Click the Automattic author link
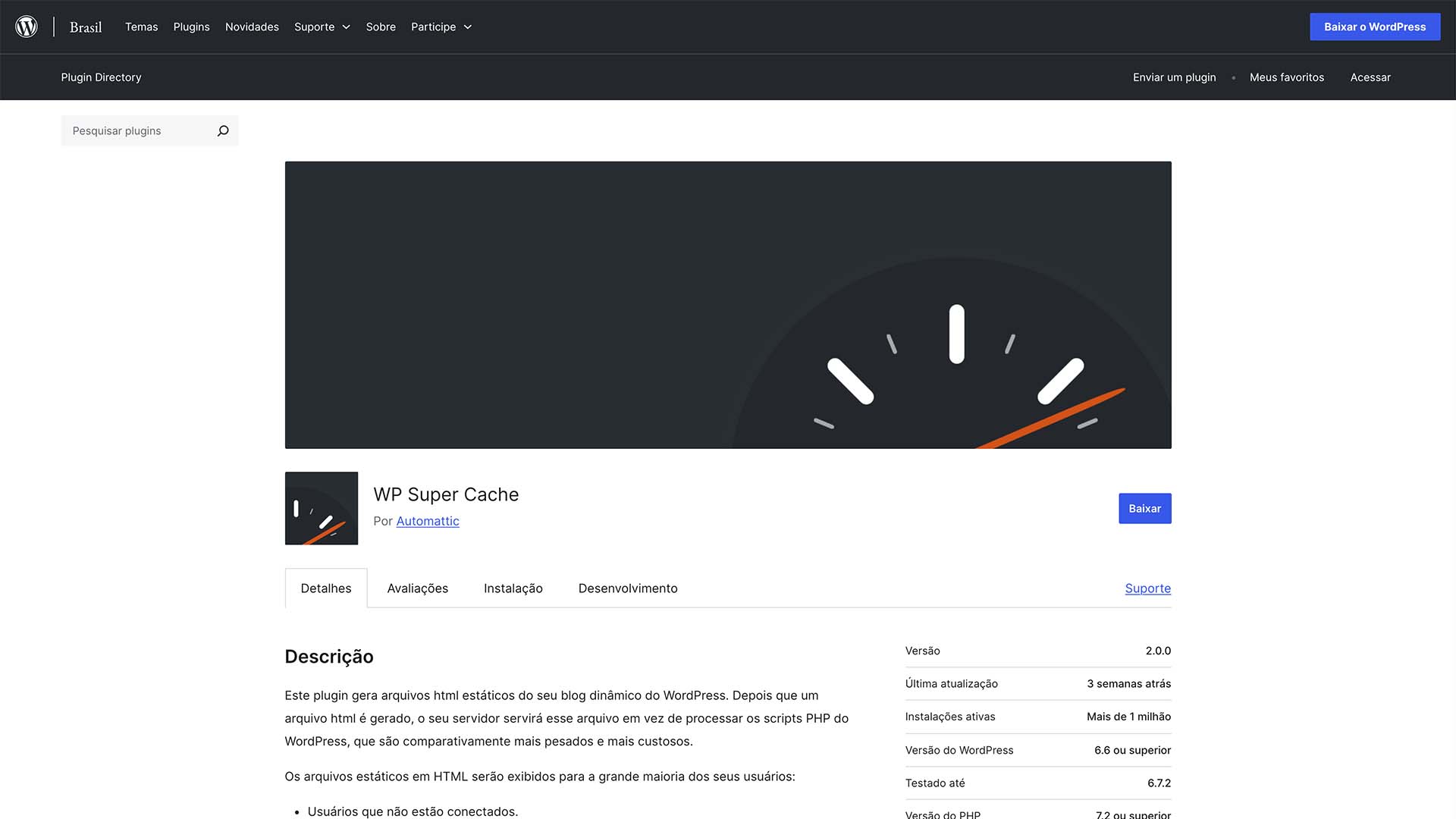The width and height of the screenshot is (1456, 819). click(x=428, y=521)
